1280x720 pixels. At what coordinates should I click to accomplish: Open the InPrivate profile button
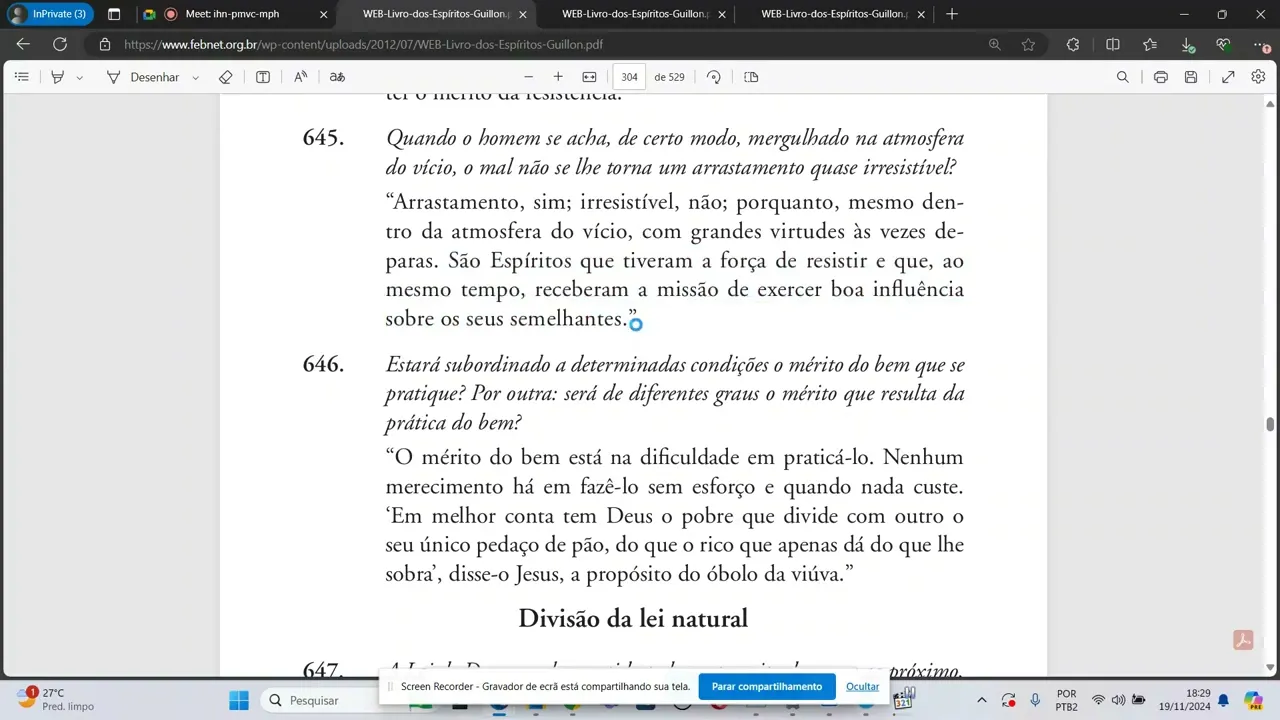(49, 14)
